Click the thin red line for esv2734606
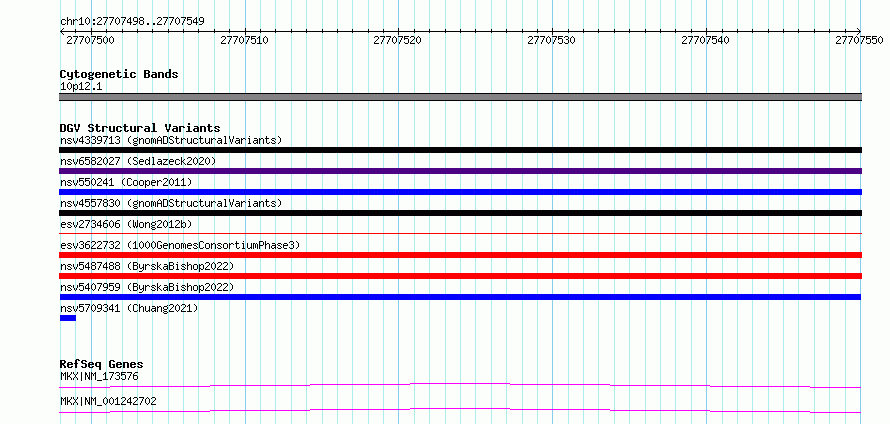Screen dimensions: 890x424 [x=460, y=233]
